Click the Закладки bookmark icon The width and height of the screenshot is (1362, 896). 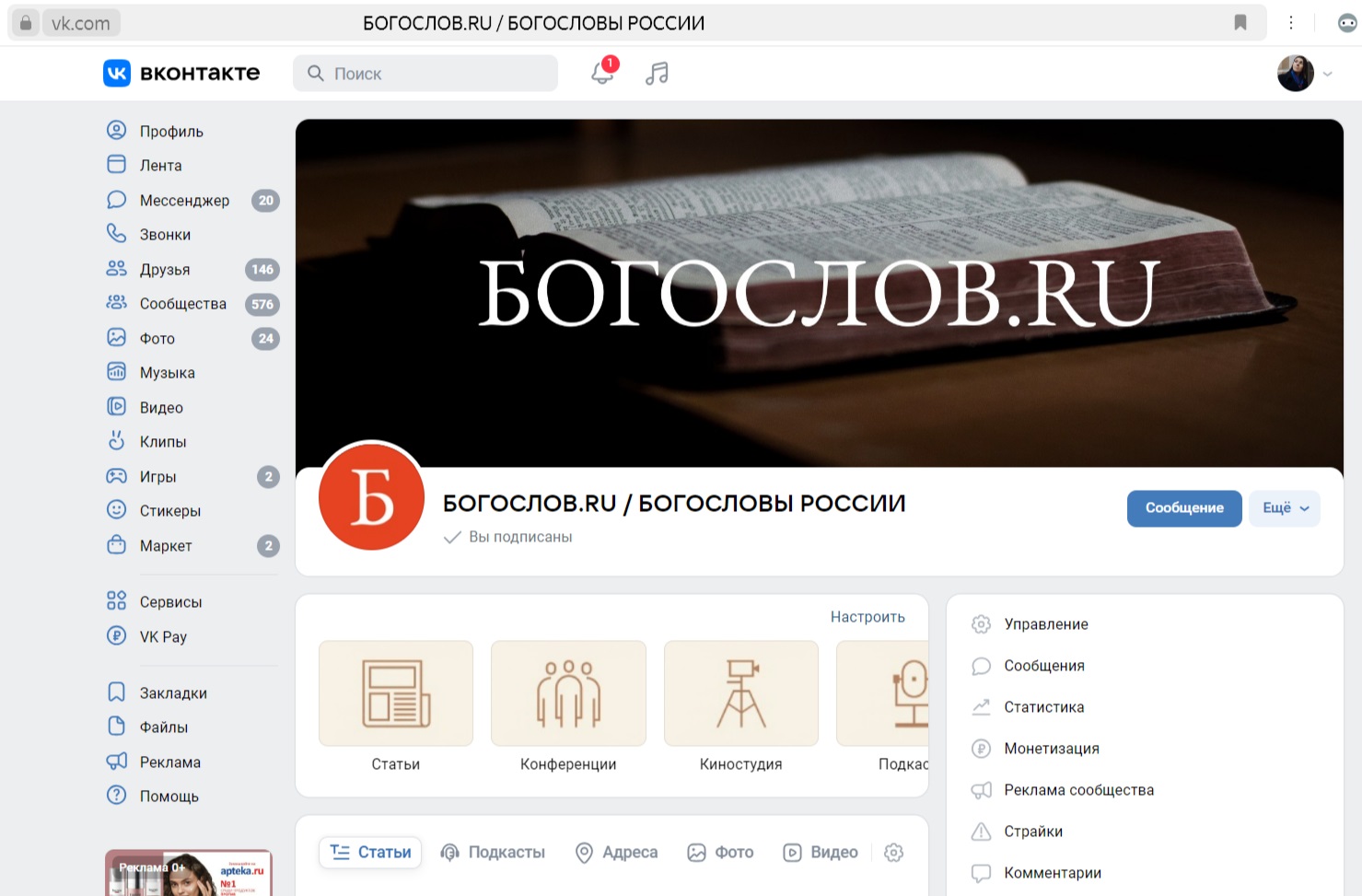(117, 692)
